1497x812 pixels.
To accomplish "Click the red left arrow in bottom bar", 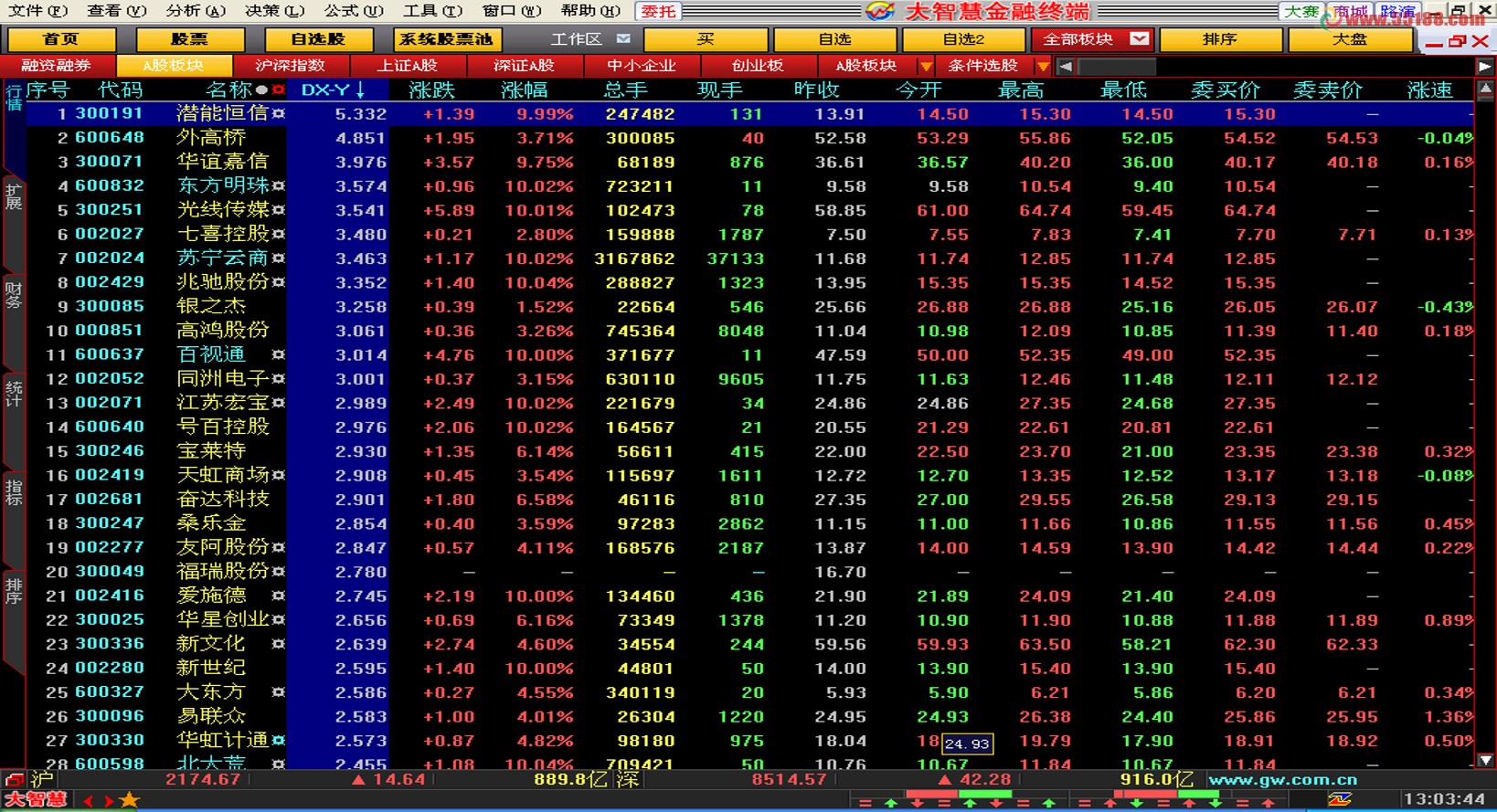I will coord(89,801).
